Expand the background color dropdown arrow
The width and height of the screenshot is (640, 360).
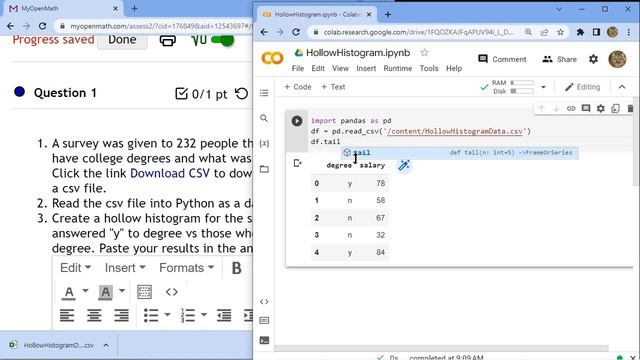point(122,291)
